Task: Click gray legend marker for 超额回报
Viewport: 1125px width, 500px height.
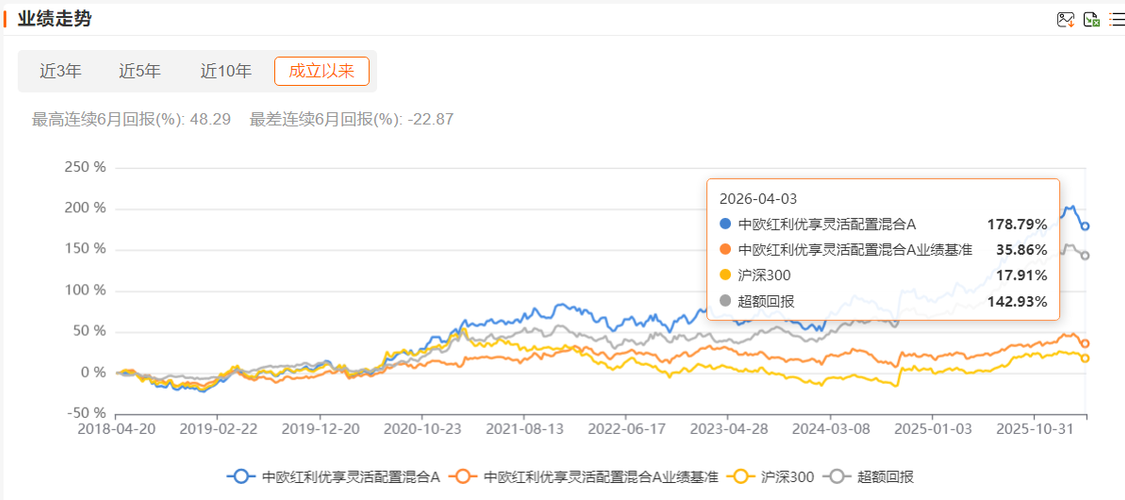Action: [837, 477]
